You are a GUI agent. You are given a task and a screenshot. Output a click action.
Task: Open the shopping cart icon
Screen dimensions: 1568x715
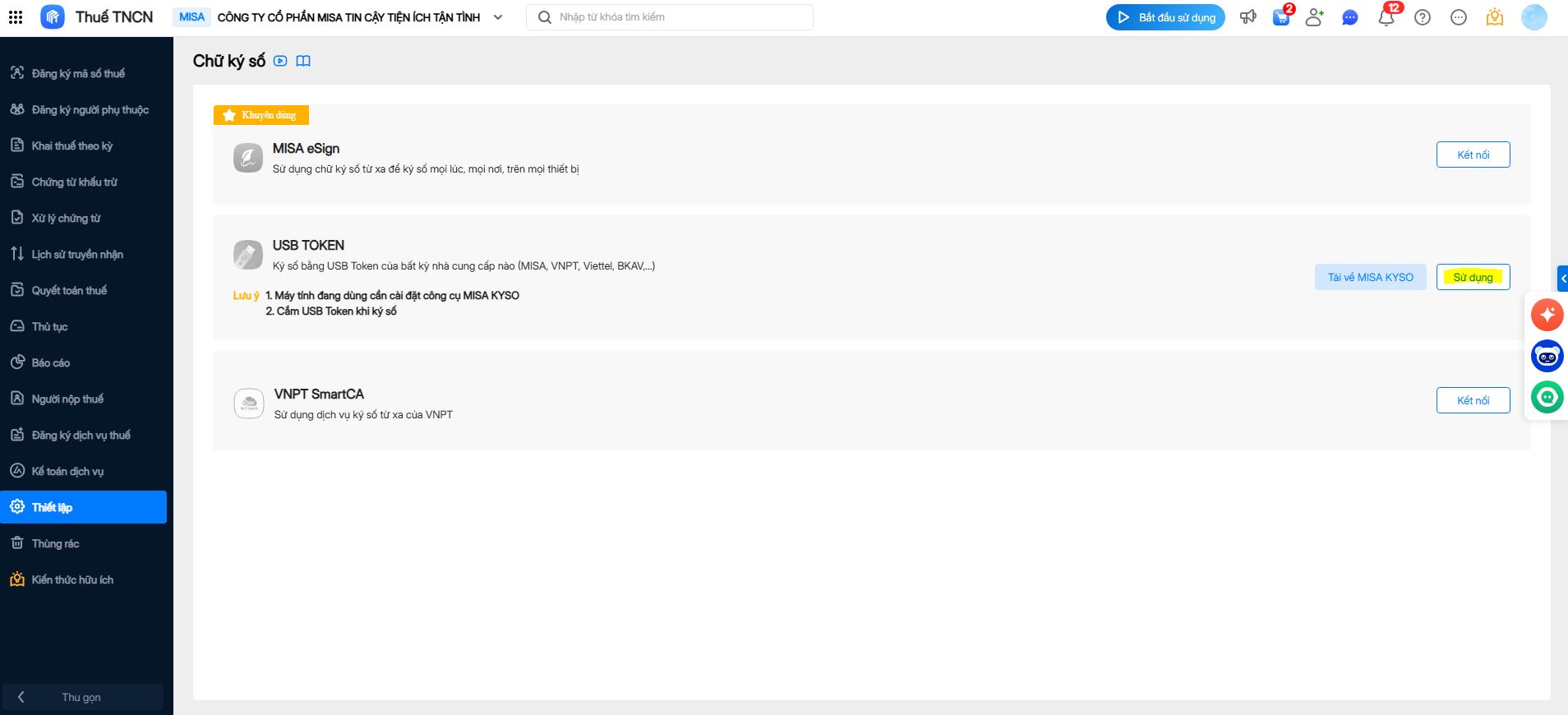(1281, 17)
